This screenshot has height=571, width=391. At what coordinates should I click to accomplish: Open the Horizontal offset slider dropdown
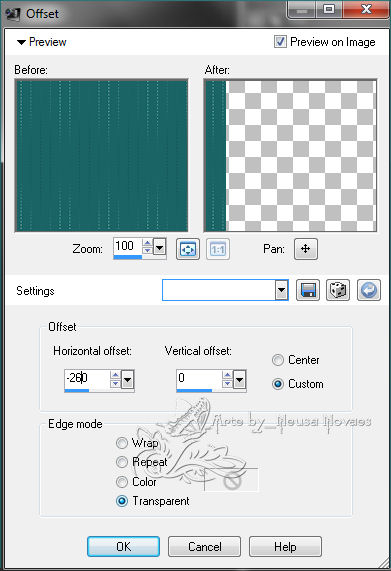coord(127,380)
